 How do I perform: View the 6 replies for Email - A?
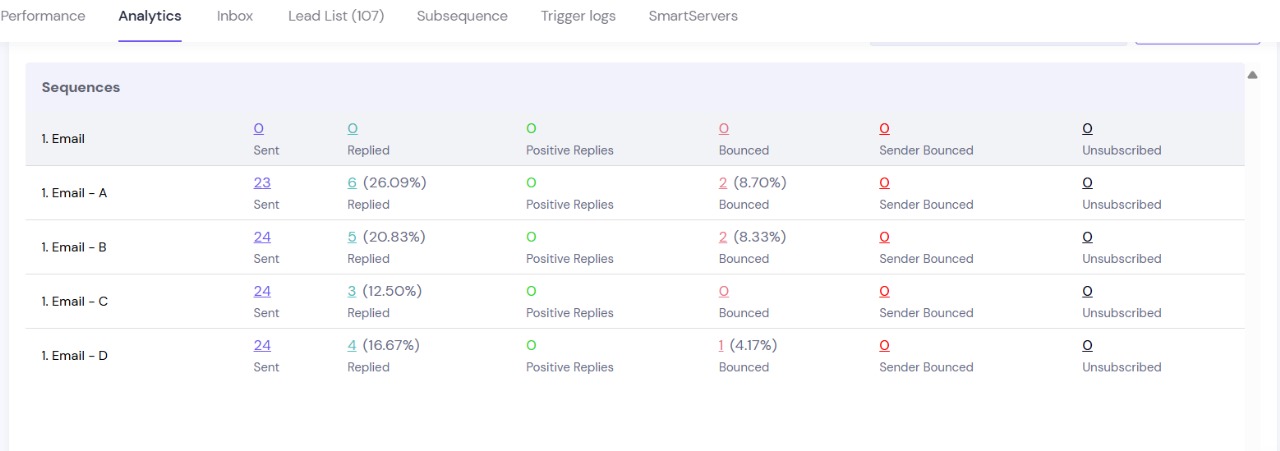[x=352, y=183]
